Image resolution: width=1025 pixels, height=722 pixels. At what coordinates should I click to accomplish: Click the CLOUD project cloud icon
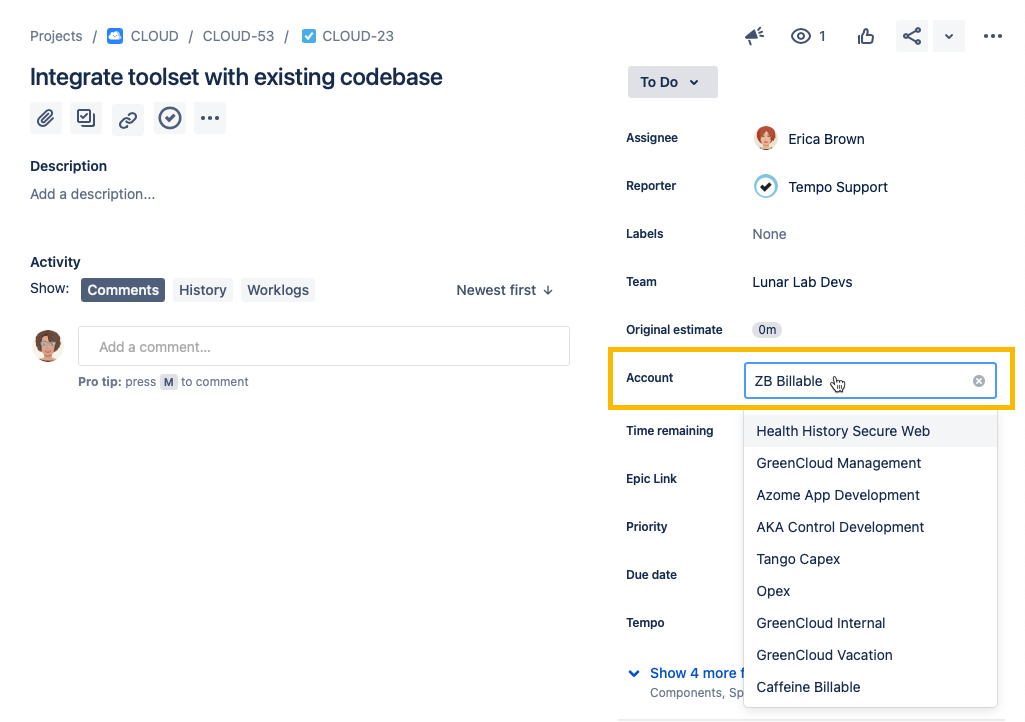[115, 36]
